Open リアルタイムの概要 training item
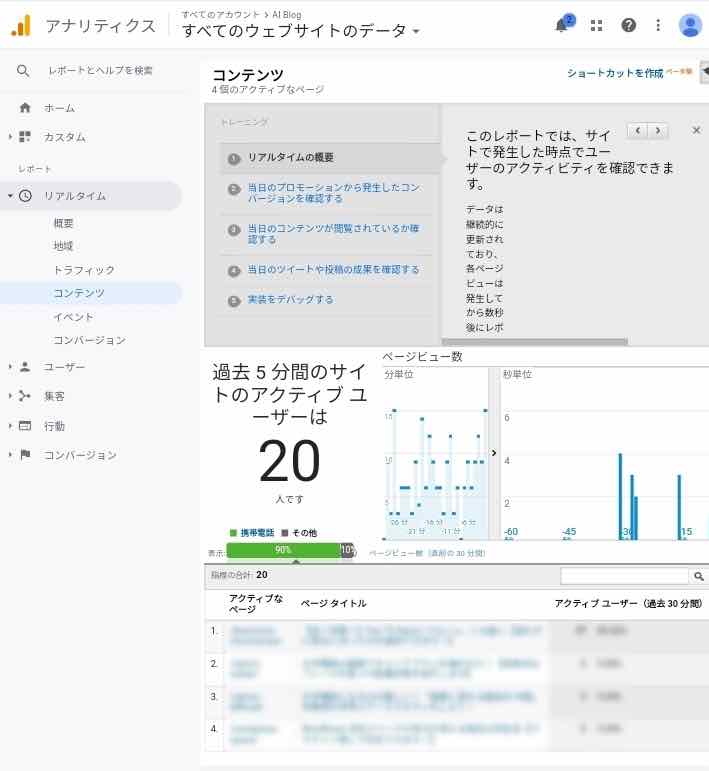 (x=291, y=157)
